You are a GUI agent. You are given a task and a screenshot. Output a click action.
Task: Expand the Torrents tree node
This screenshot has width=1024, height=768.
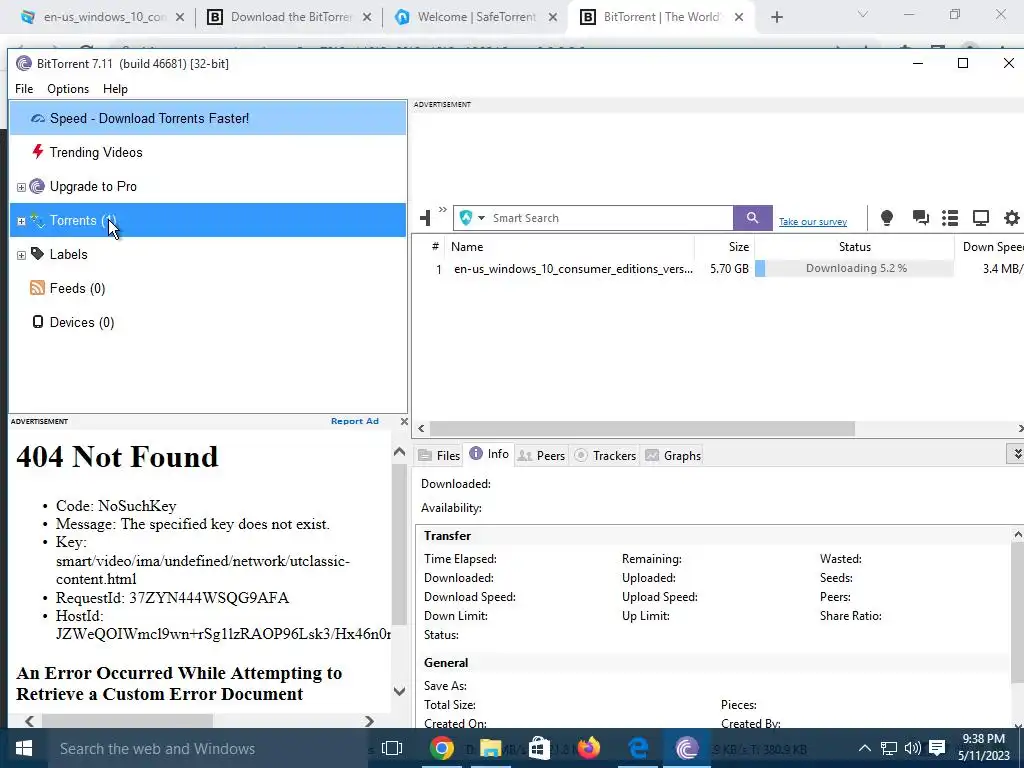(x=21, y=221)
